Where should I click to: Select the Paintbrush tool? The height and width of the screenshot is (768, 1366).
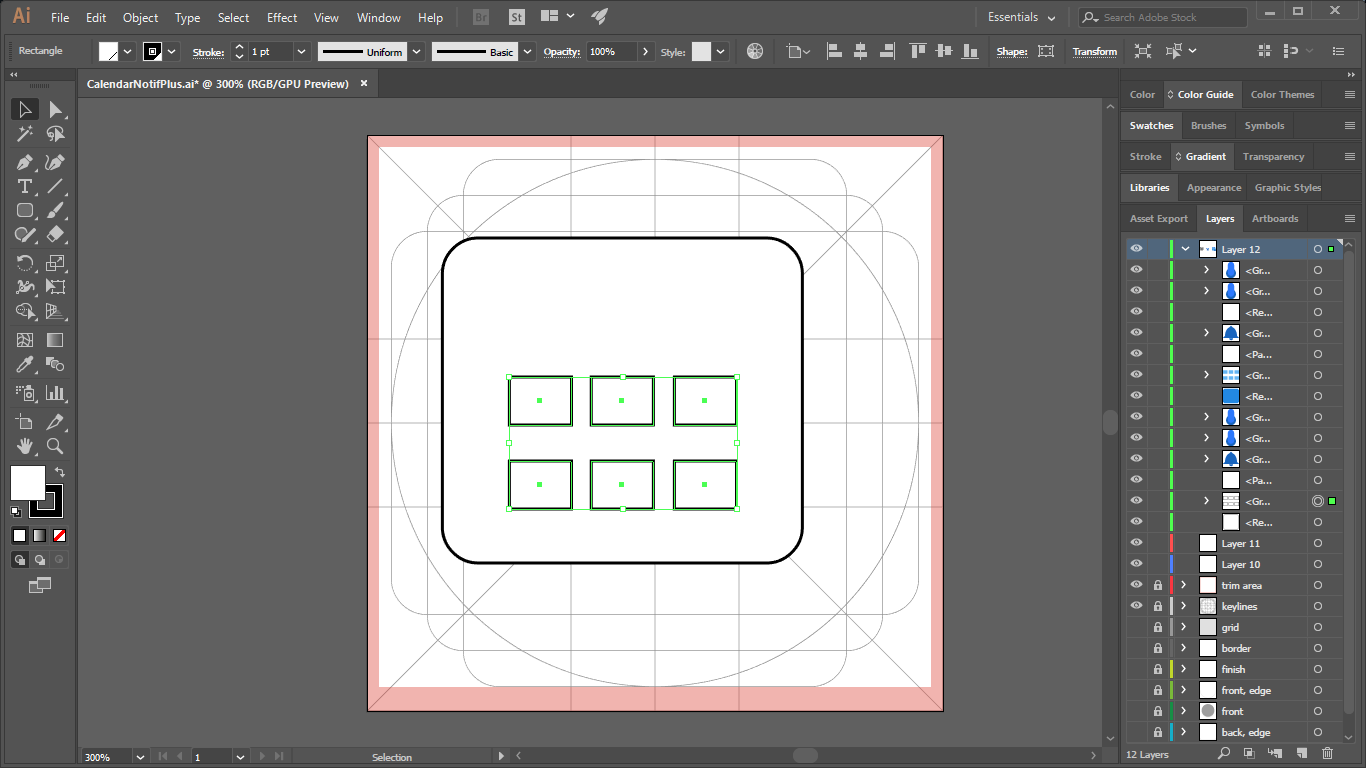pyautogui.click(x=56, y=211)
